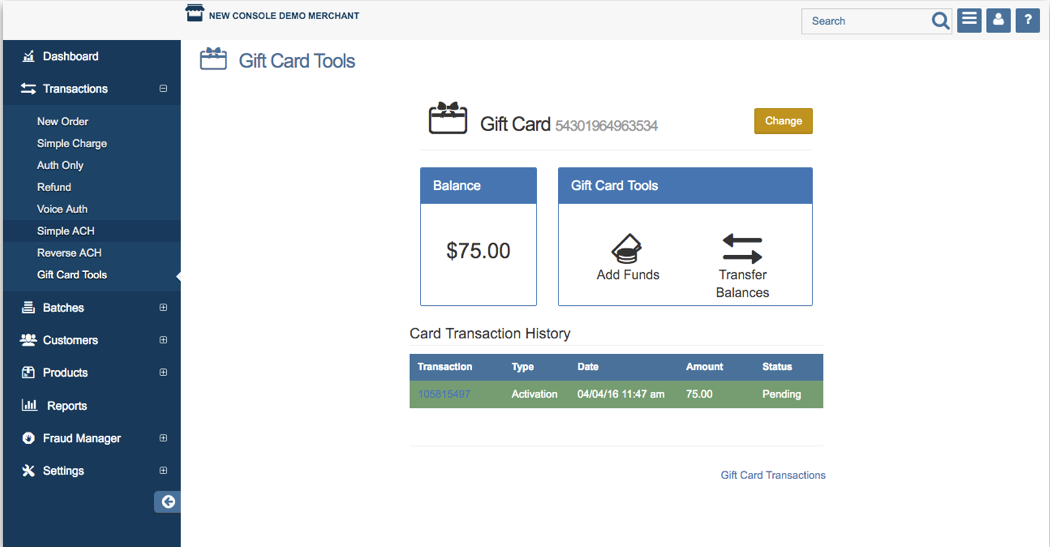The image size is (1050, 547).
Task: Click Transfer Balances label
Action: 742,284
